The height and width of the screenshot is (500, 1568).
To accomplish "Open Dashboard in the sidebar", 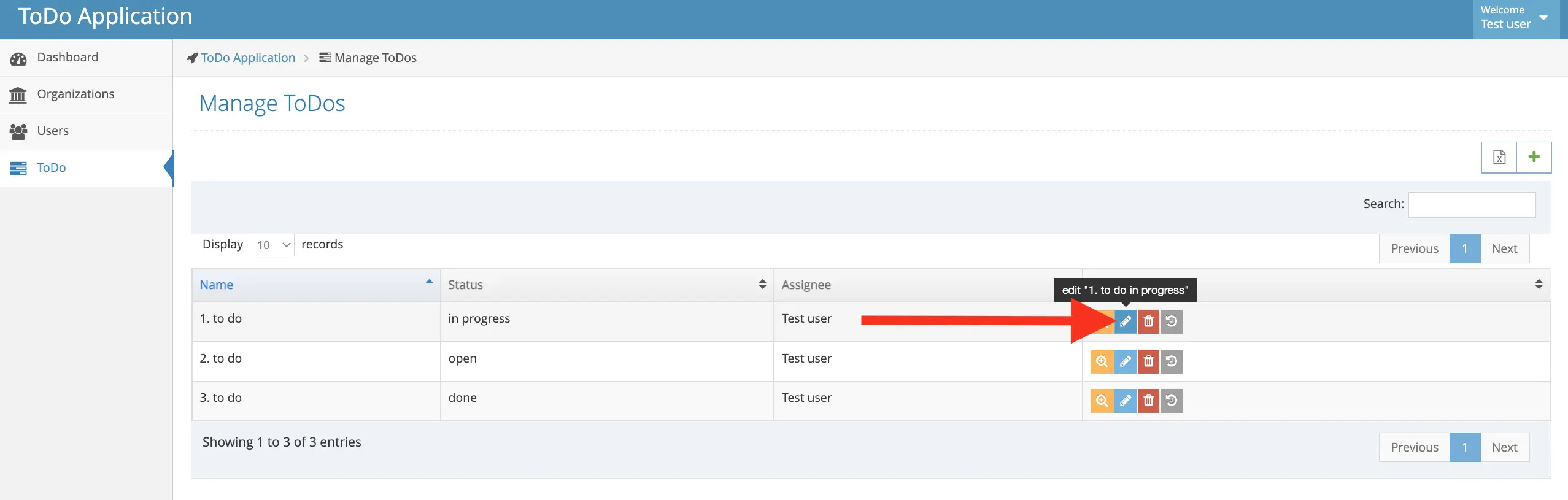I will pyautogui.click(x=68, y=58).
